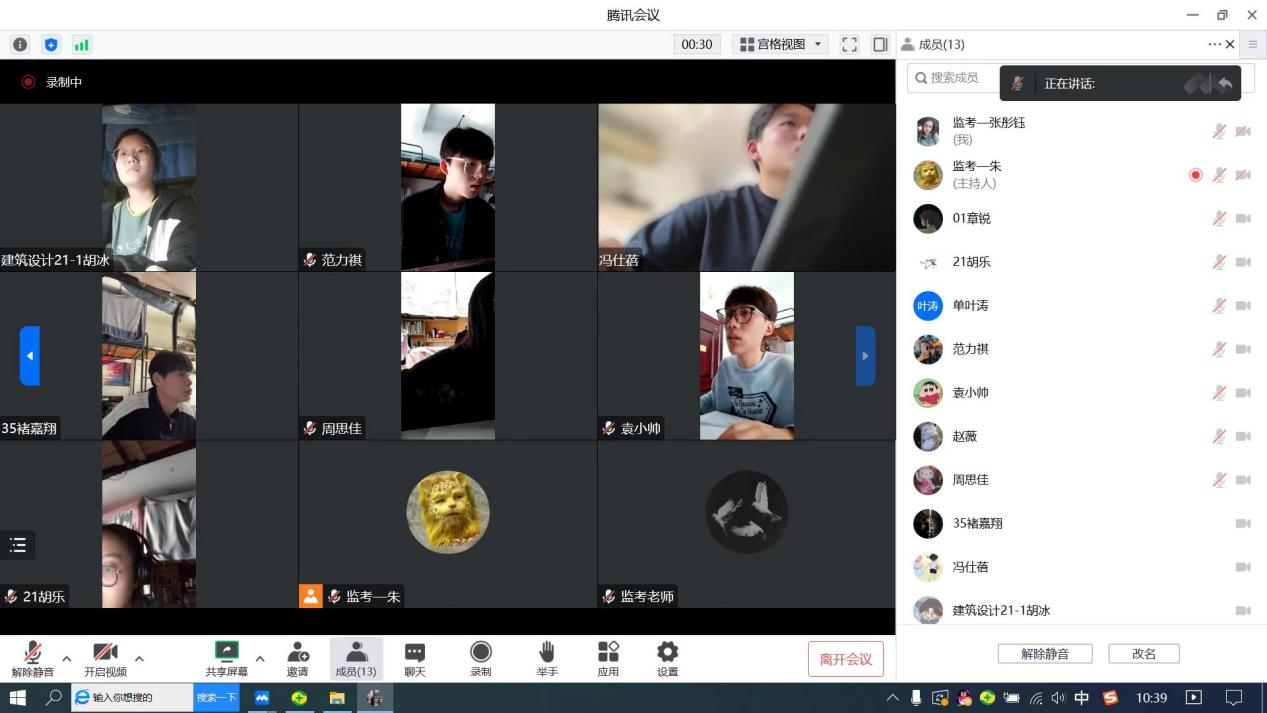Open the grid view (宫格视图) dropdown

(780, 44)
